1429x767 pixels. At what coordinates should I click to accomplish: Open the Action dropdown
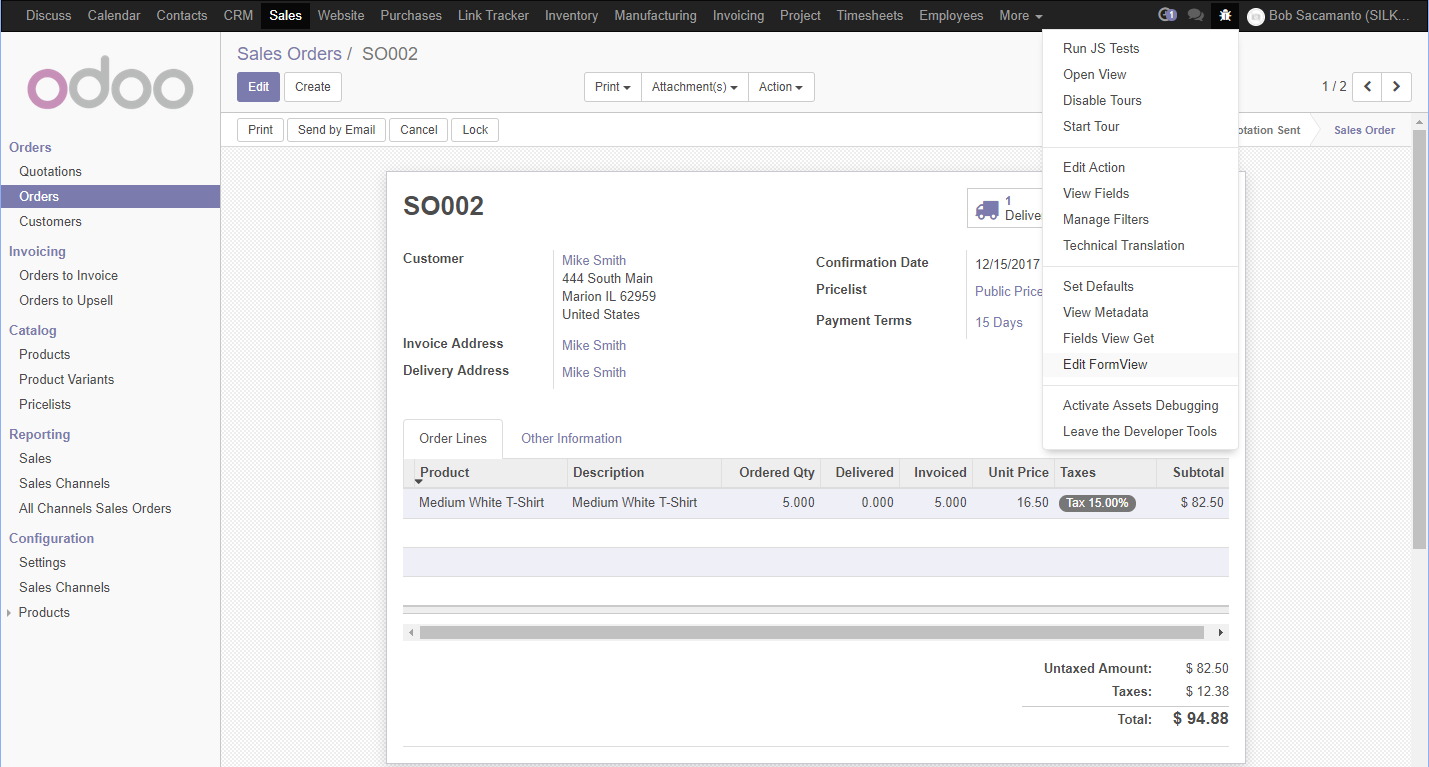(781, 87)
